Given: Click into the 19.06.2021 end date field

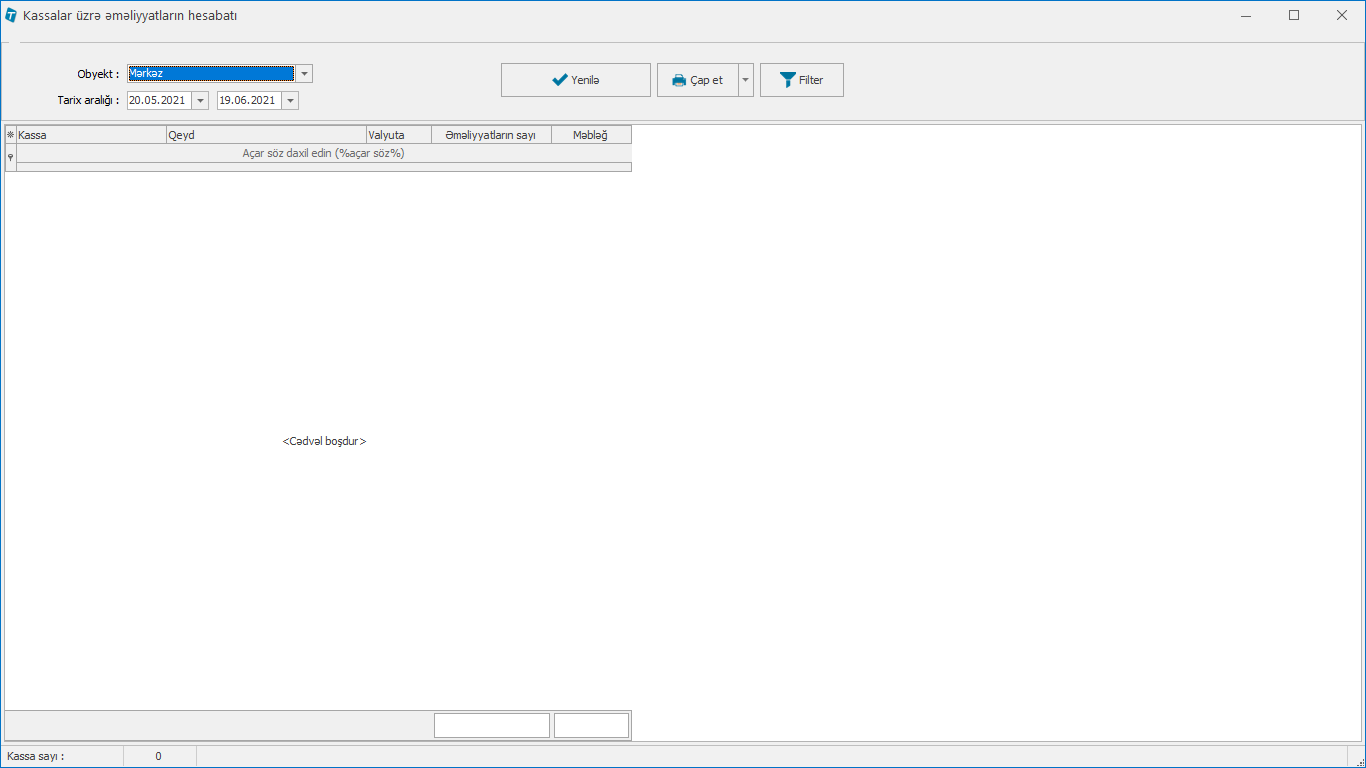Looking at the screenshot, I should point(247,100).
